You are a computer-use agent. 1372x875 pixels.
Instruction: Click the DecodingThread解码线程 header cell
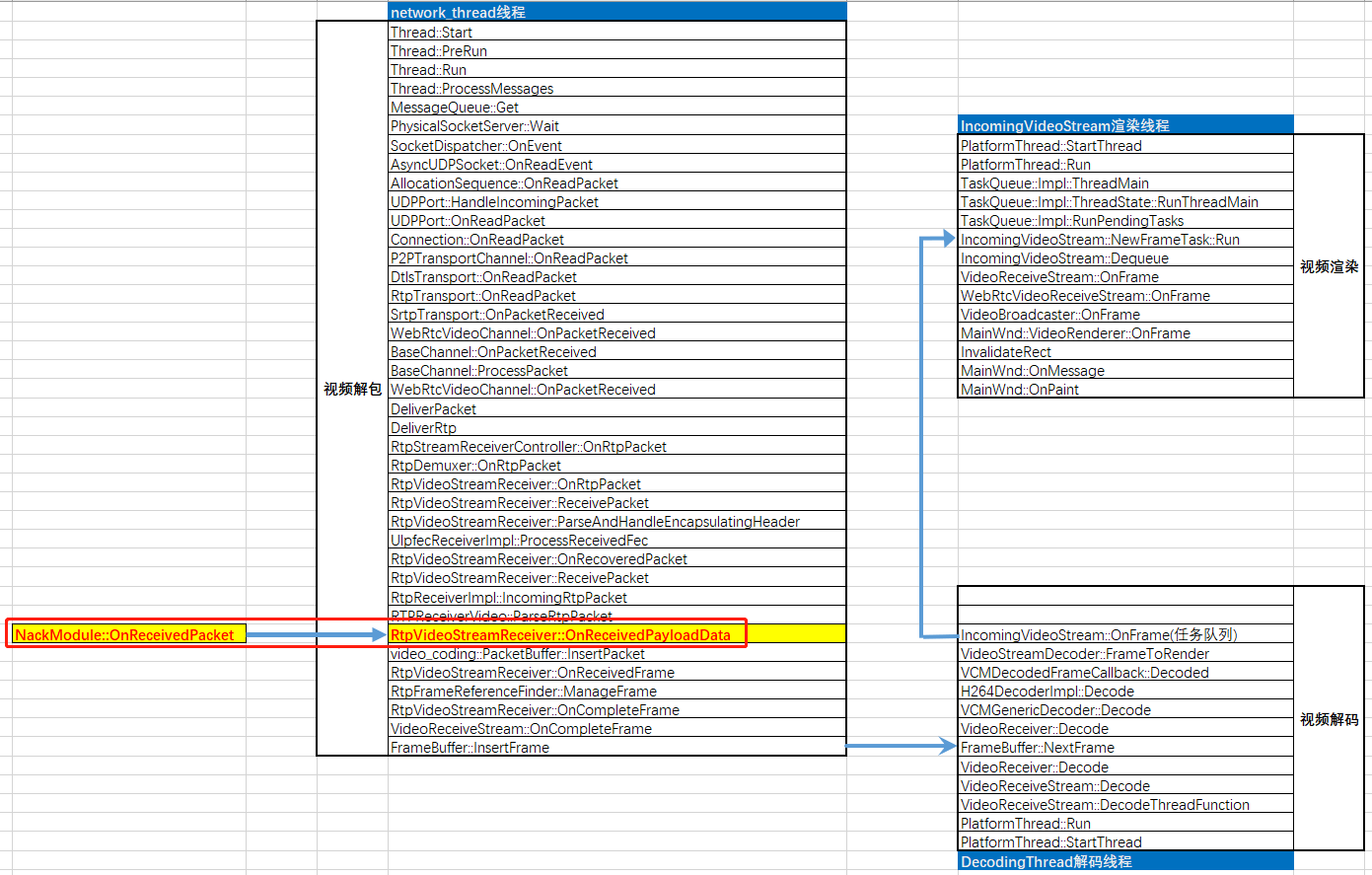coord(1124,862)
